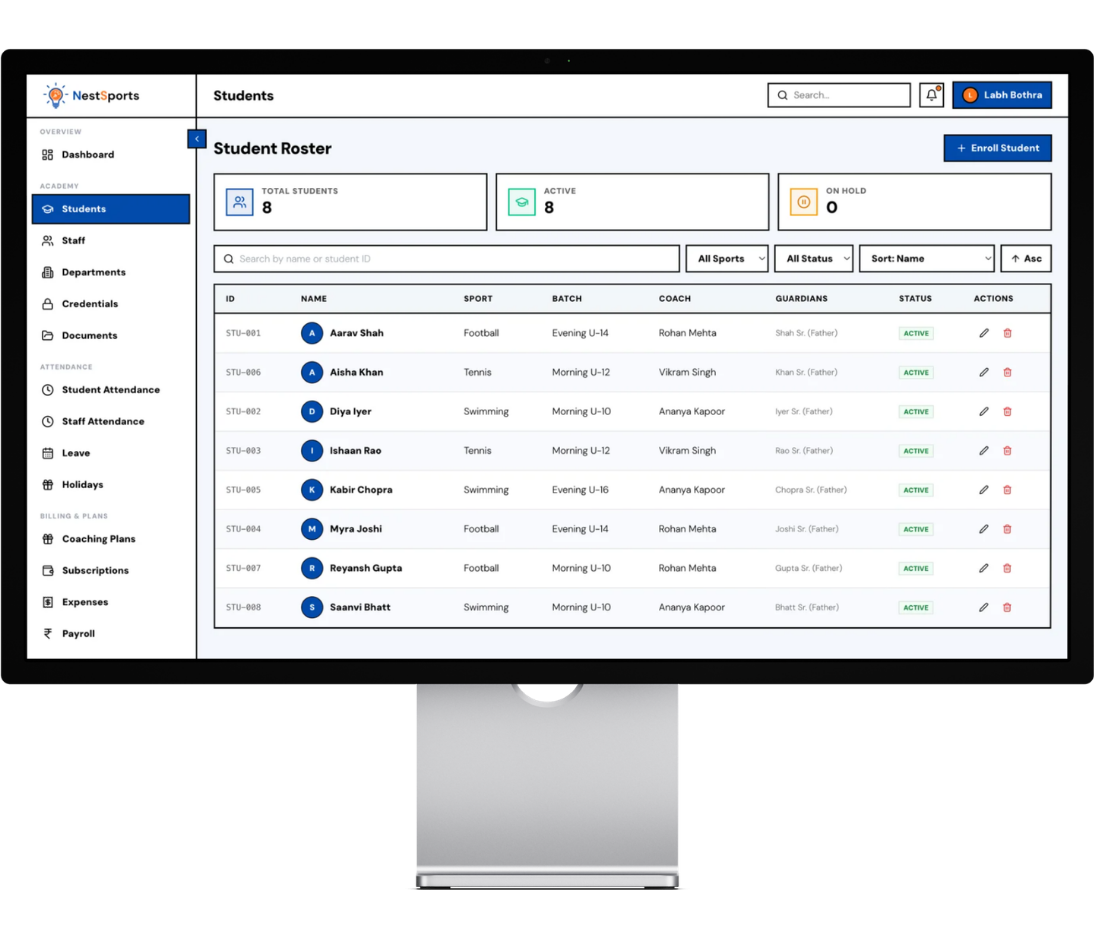The height and width of the screenshot is (938, 1094).
Task: Click Myra Joshi's batch Evening U-14
Action: click(580, 529)
